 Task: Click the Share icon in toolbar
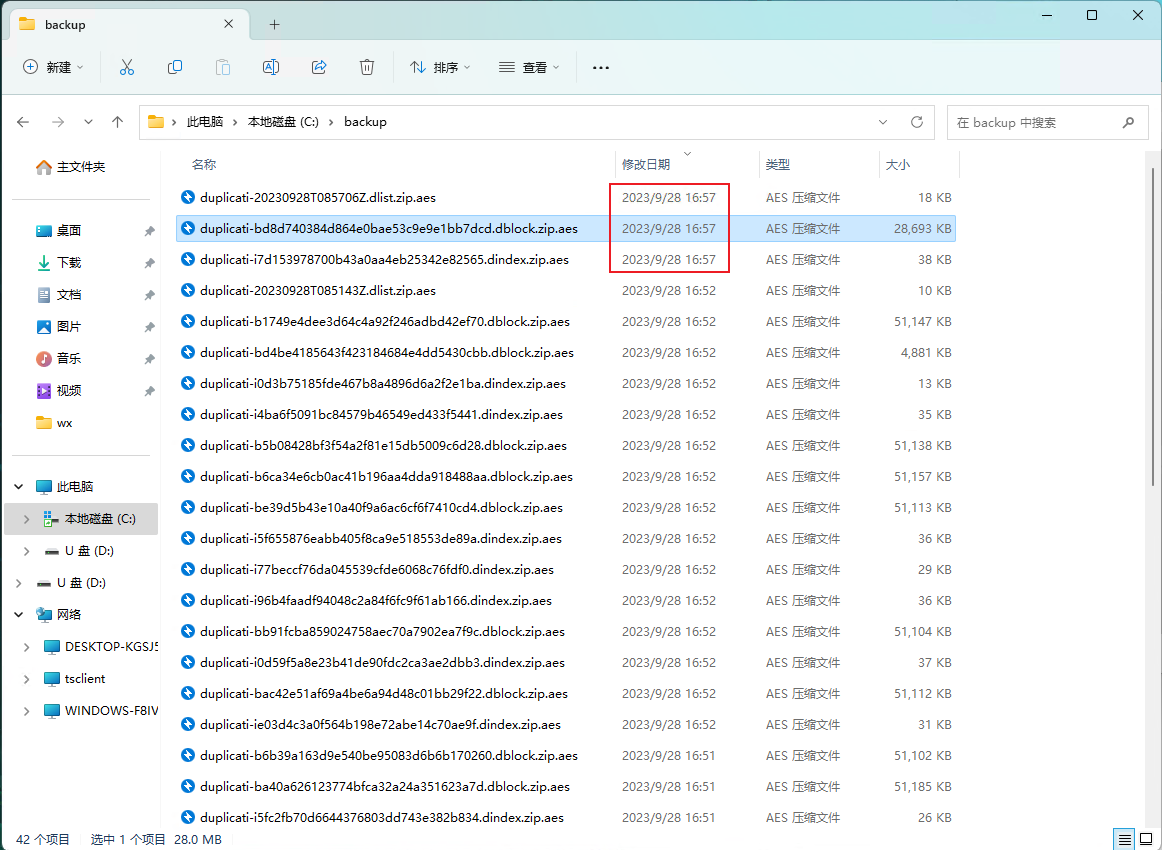tap(319, 67)
